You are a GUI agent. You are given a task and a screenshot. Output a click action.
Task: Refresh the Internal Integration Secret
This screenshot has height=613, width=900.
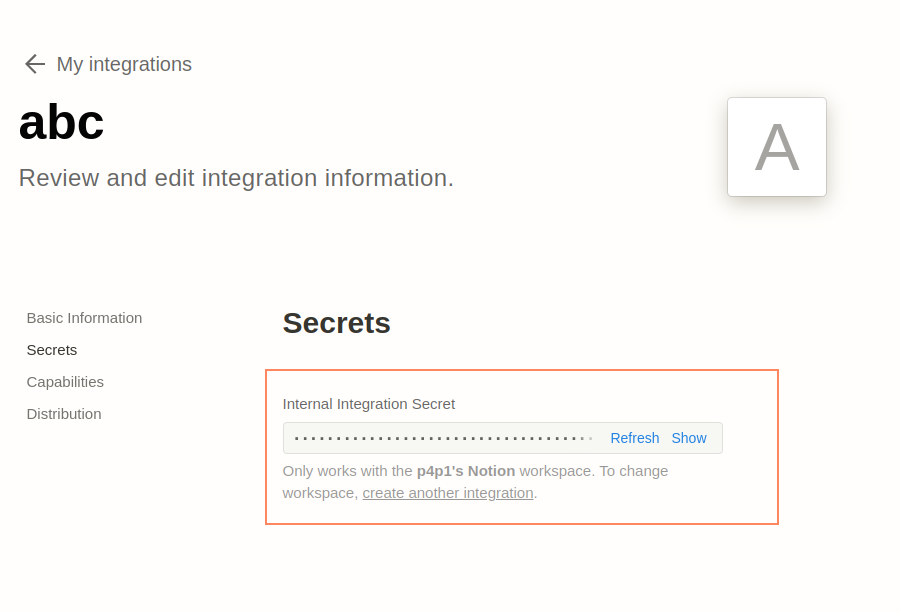pyautogui.click(x=634, y=438)
